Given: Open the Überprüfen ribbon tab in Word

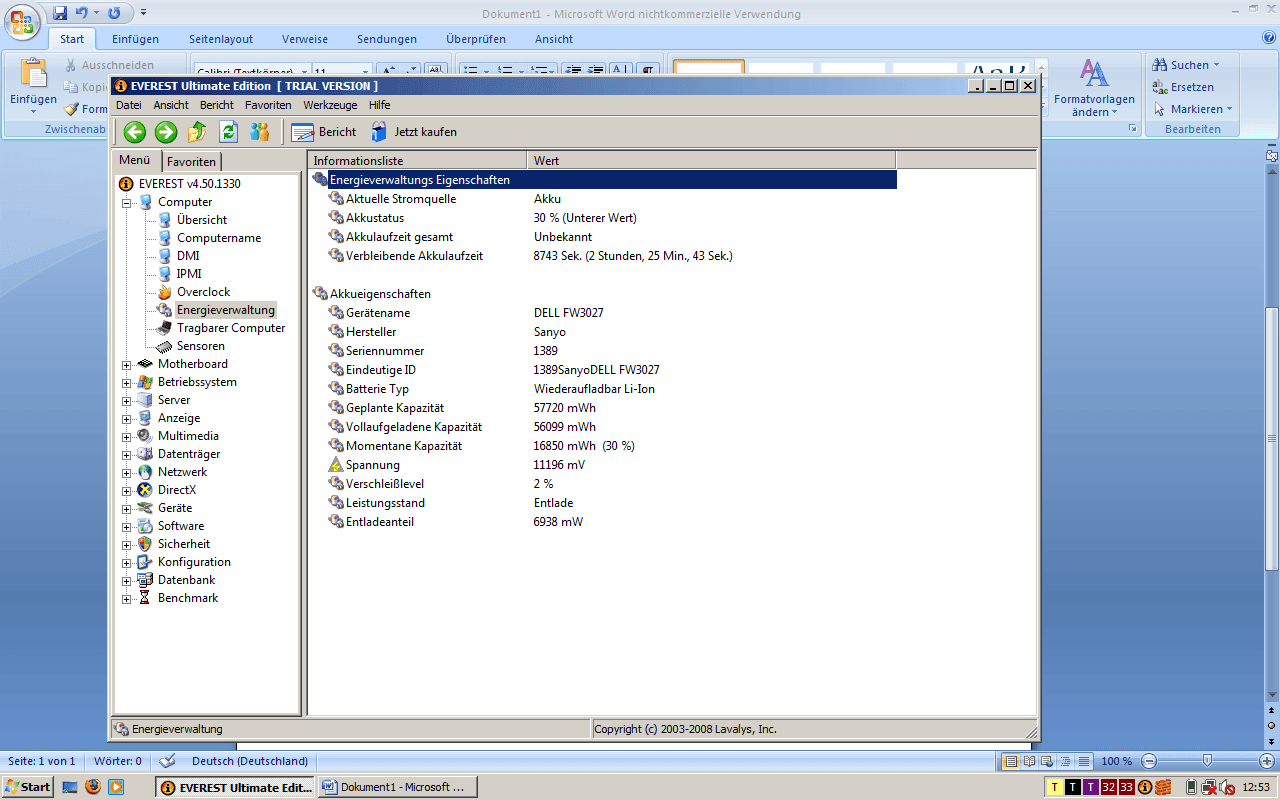Looking at the screenshot, I should [x=476, y=39].
